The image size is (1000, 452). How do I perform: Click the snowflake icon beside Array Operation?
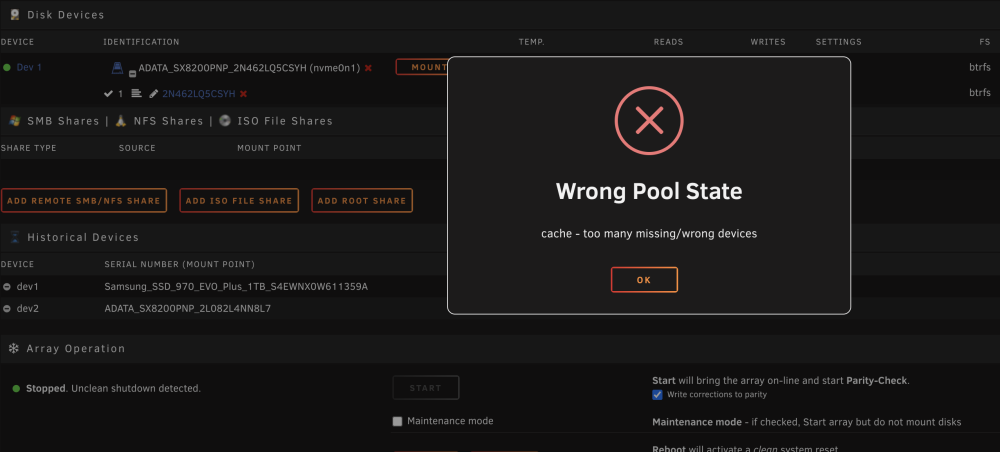[x=13, y=348]
